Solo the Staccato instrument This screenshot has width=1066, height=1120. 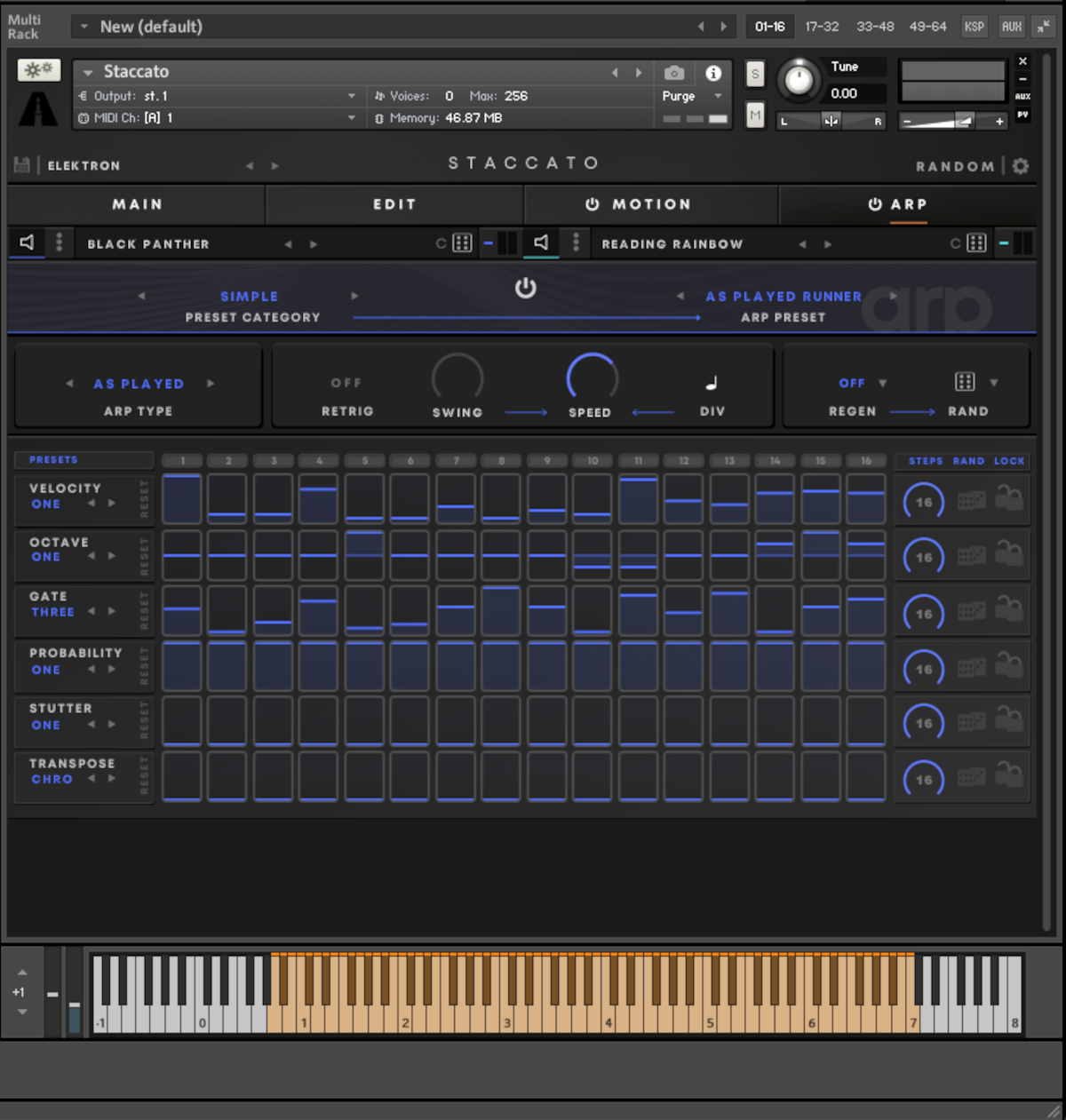755,74
